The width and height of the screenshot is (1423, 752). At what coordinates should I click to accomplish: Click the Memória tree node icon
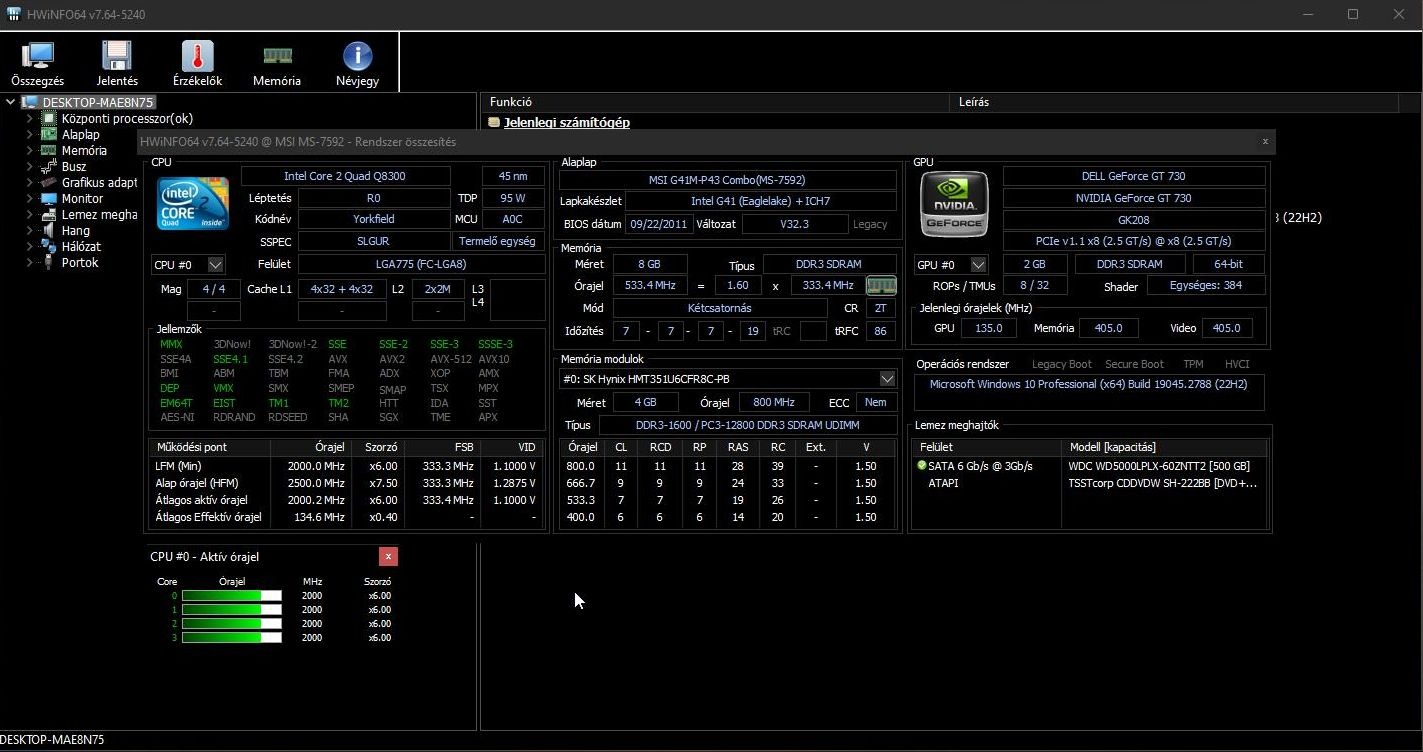(48, 150)
